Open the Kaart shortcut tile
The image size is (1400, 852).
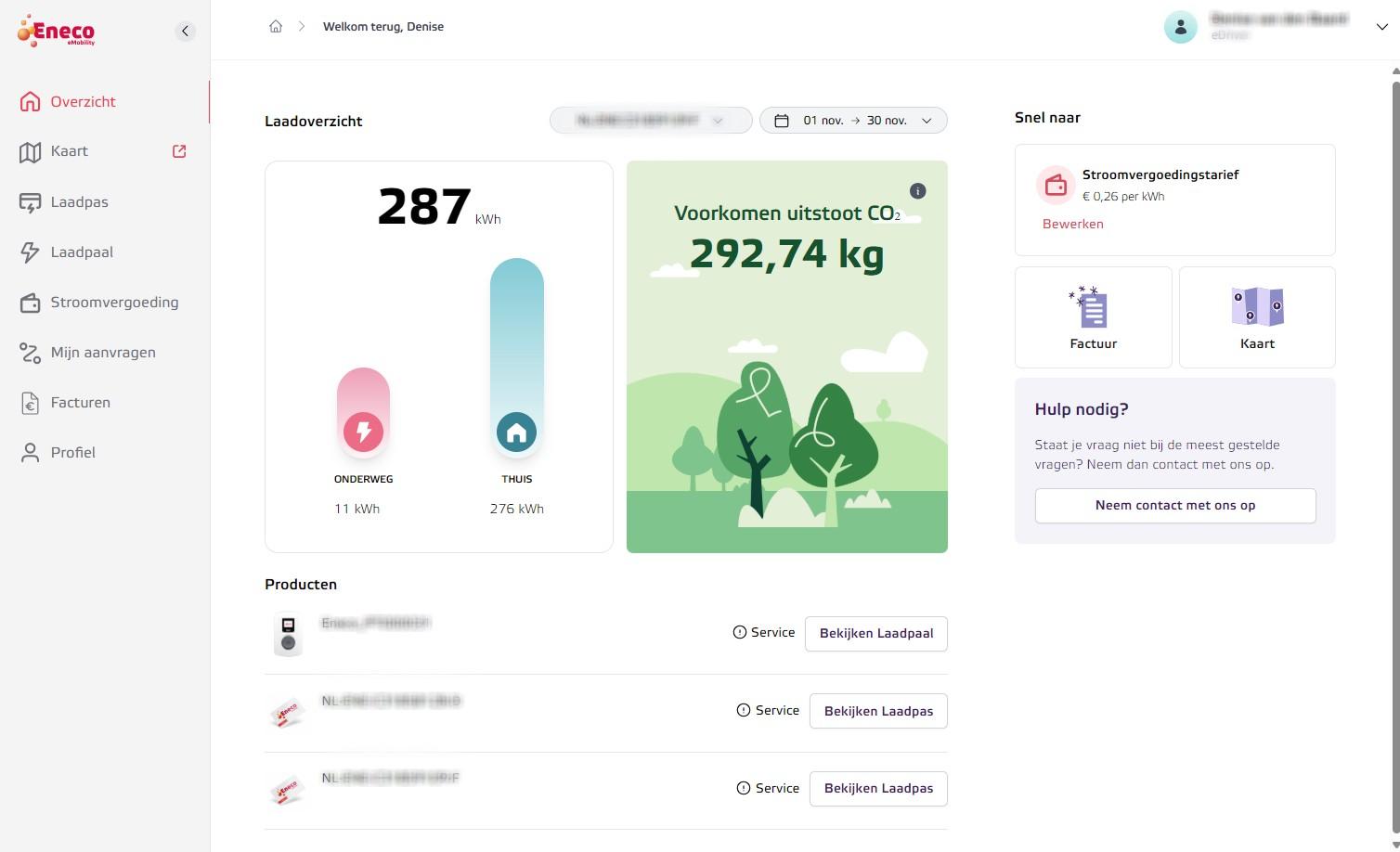(1257, 317)
